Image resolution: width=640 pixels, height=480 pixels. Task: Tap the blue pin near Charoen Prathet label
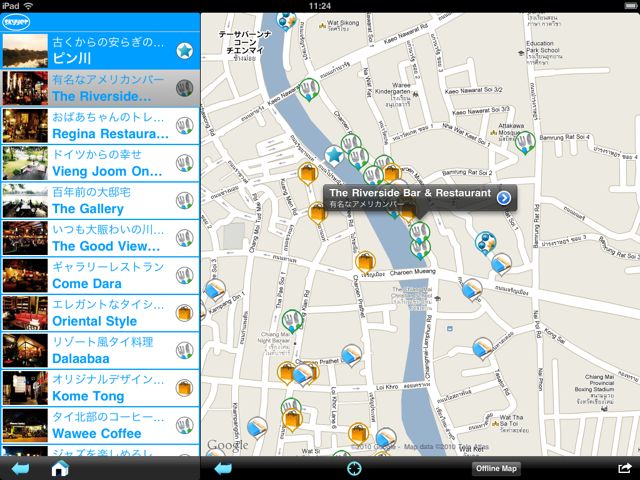[x=351, y=355]
